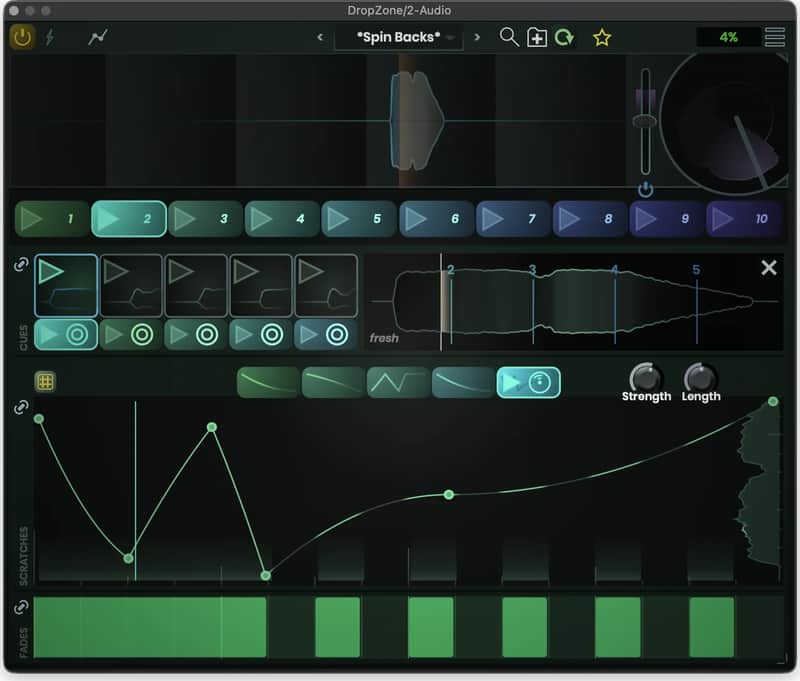
Task: Select the fourth blue-green curve button
Action: point(463,383)
